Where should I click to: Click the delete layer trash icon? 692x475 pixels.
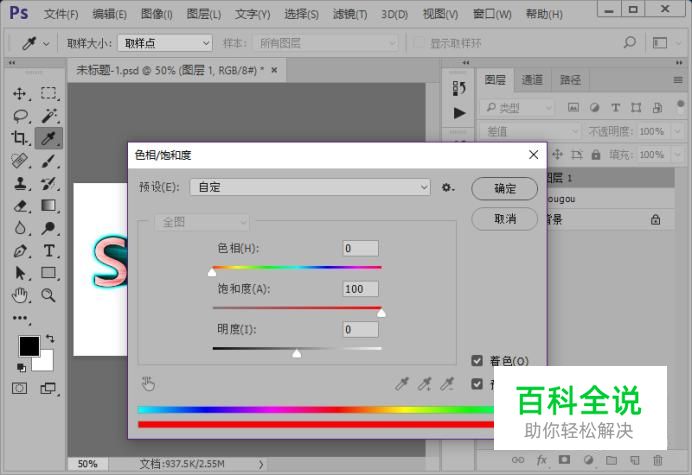658,460
